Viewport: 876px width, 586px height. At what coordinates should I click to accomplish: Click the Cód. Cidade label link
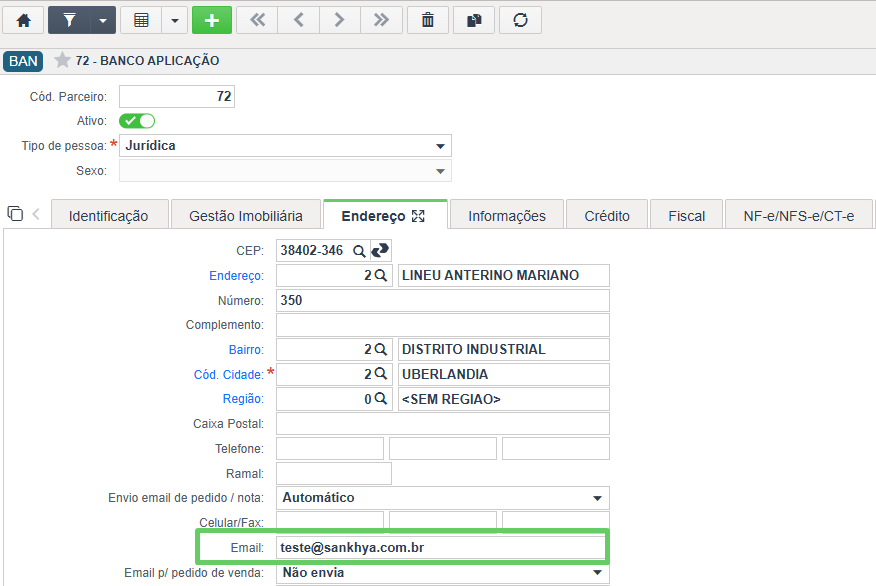(x=228, y=374)
